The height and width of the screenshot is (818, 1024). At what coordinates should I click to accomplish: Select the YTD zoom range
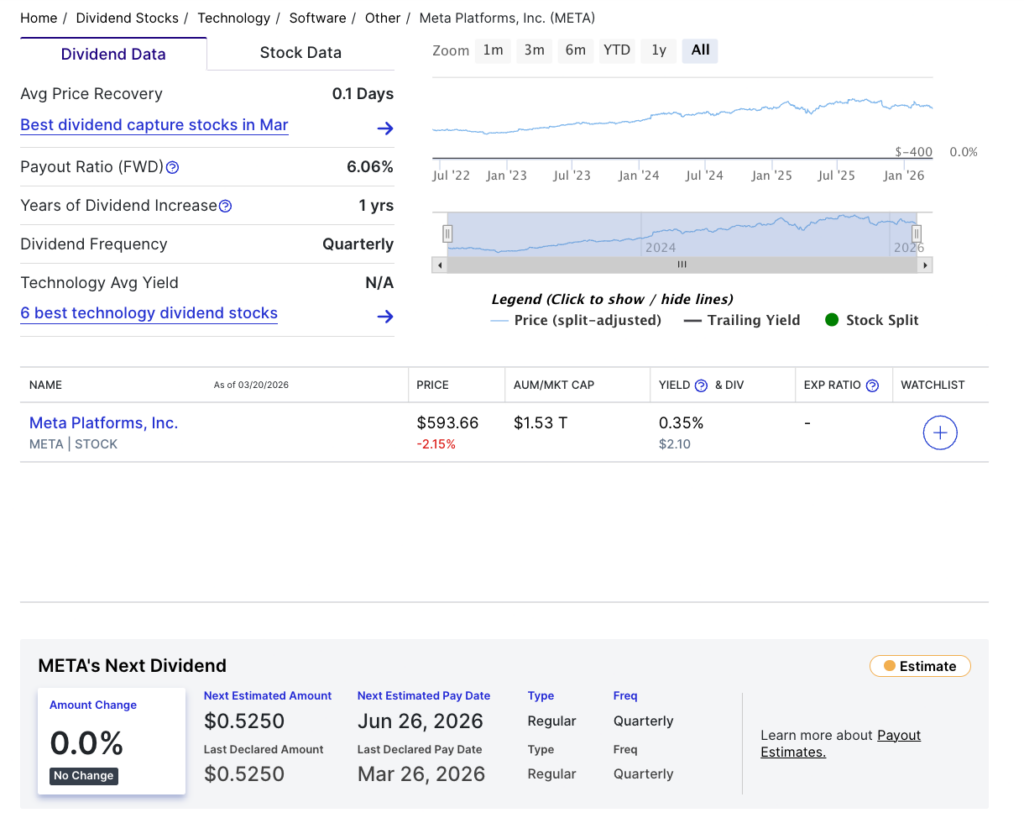pyautogui.click(x=616, y=50)
